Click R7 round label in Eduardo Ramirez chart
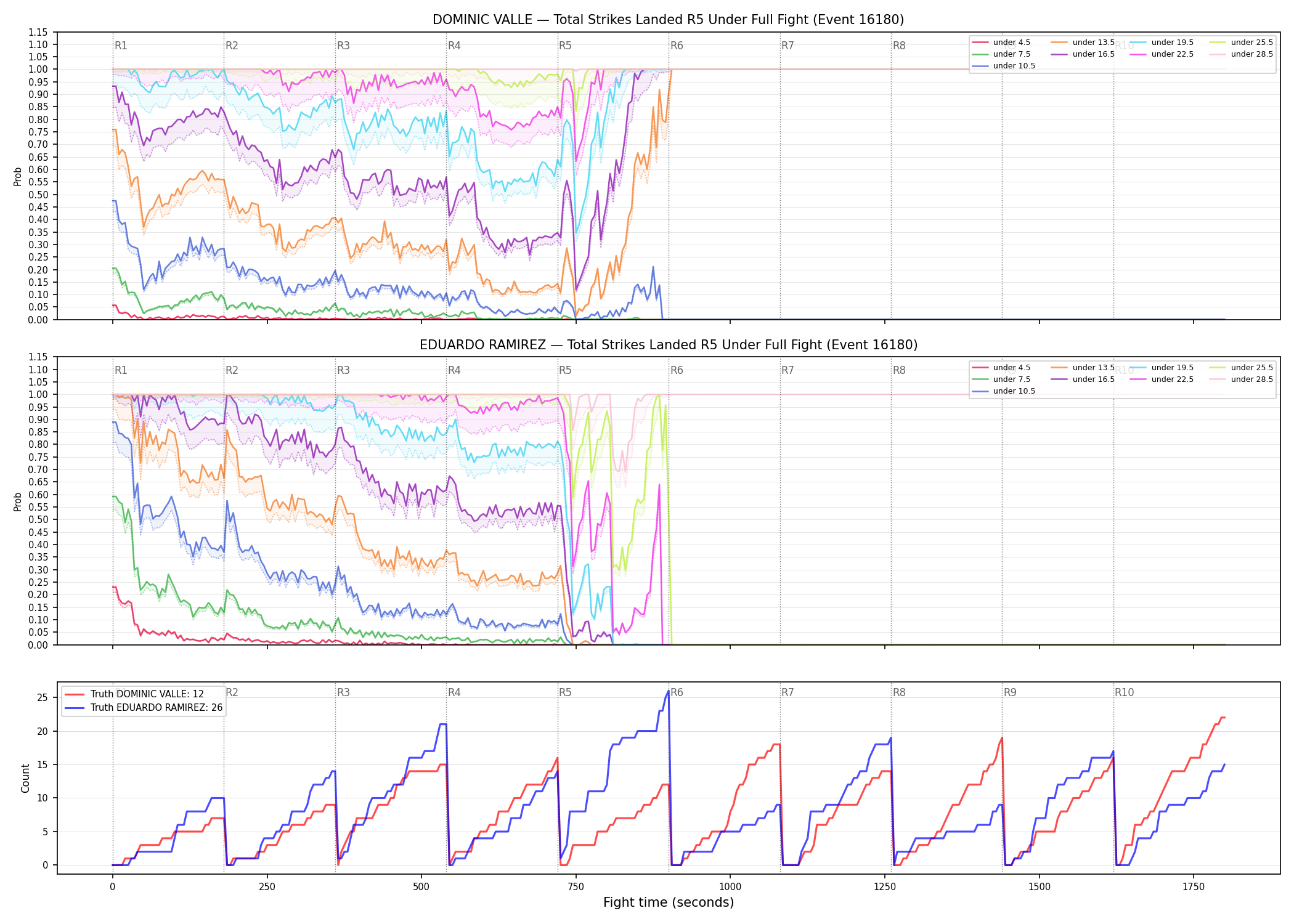 [x=787, y=370]
